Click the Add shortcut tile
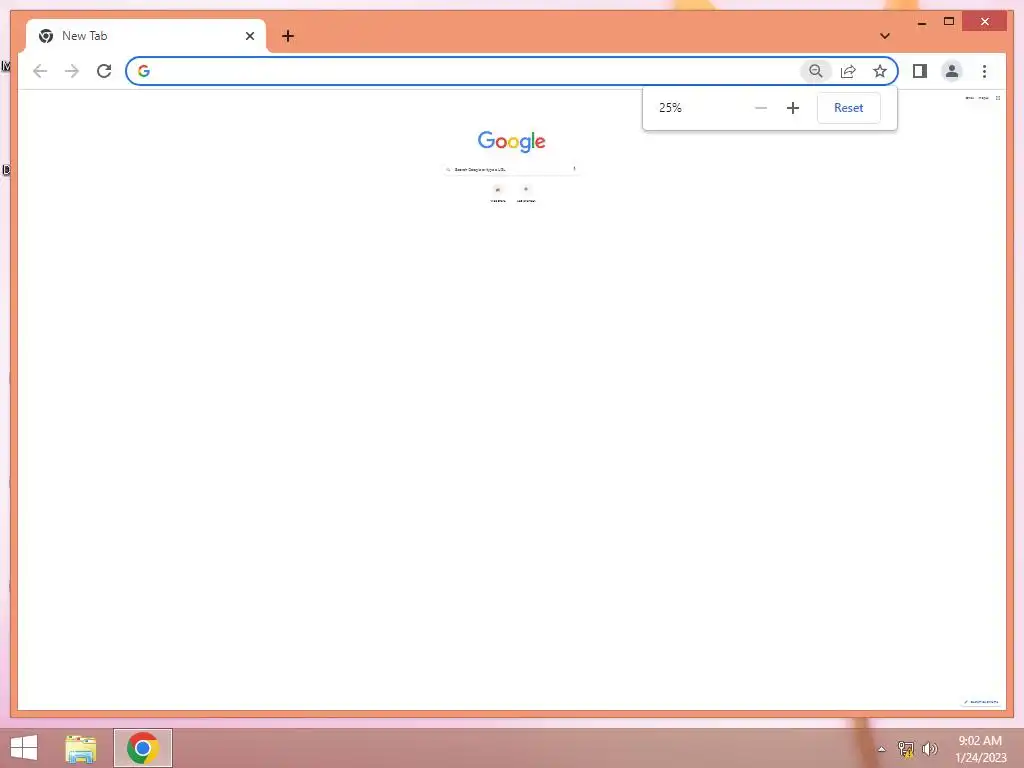The height and width of the screenshot is (768, 1024). [x=526, y=193]
